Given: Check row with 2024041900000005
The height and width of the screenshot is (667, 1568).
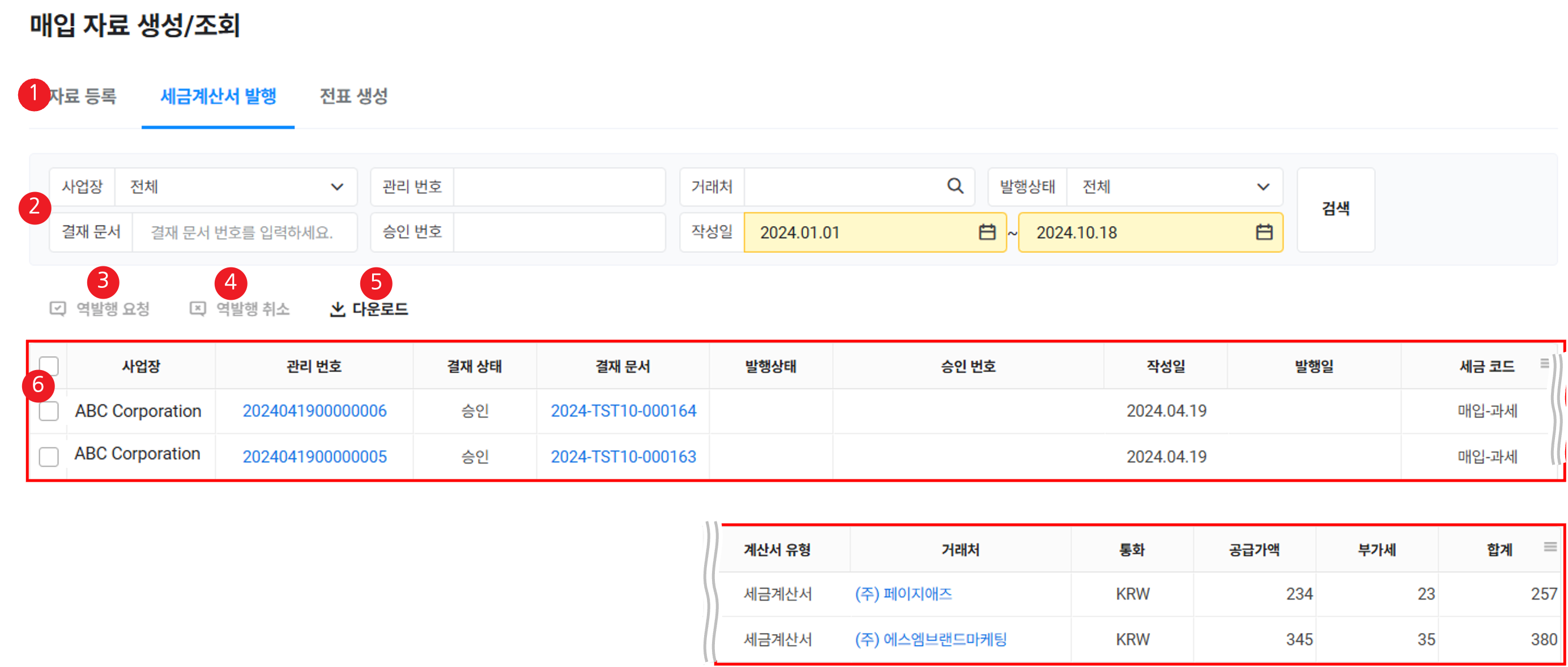Looking at the screenshot, I should click(x=49, y=456).
